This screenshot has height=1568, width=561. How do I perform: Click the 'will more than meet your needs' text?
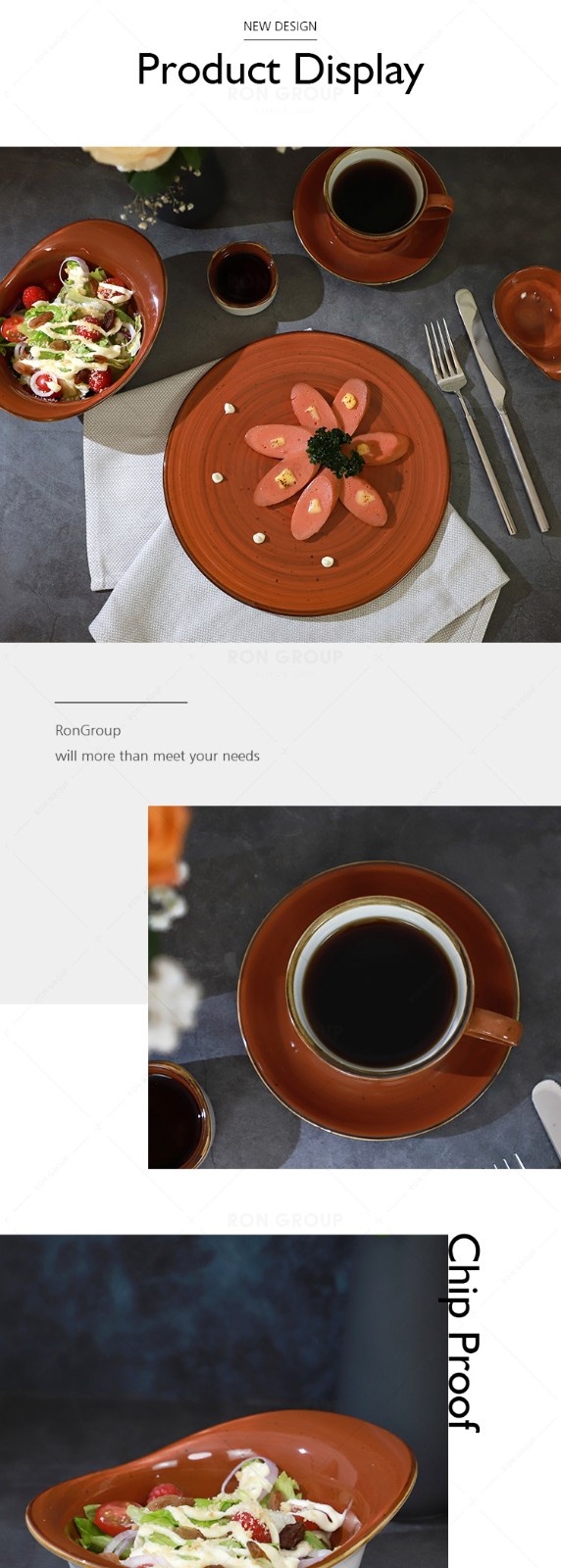[157, 756]
